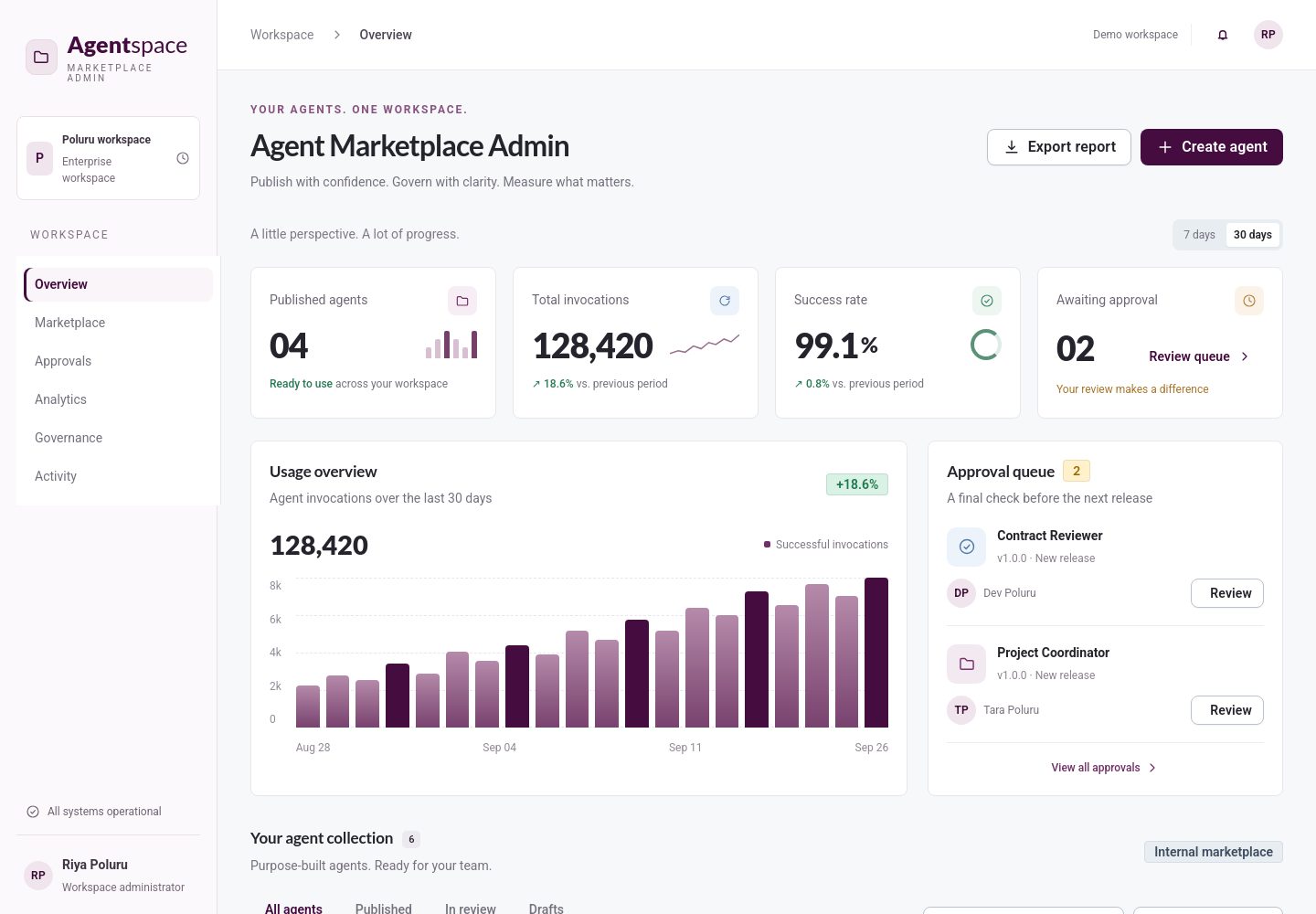This screenshot has width=1316, height=914.
Task: Click the Export report button
Action: (1059, 147)
